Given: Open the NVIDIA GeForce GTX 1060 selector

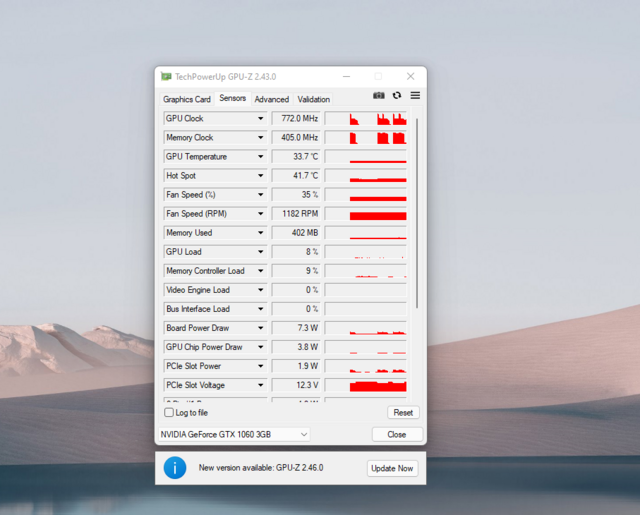Looking at the screenshot, I should [x=235, y=434].
